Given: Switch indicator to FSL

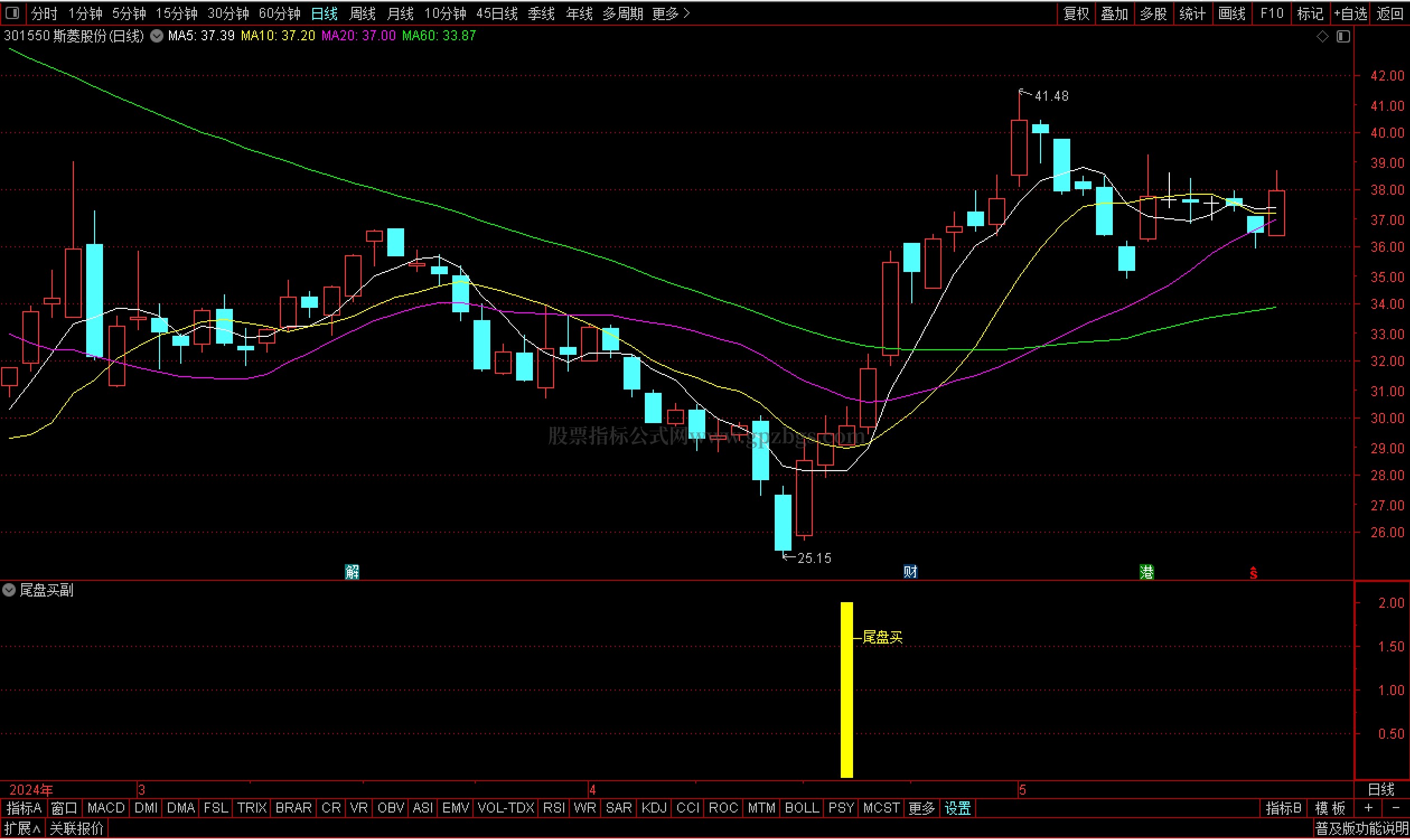Looking at the screenshot, I should point(216,808).
